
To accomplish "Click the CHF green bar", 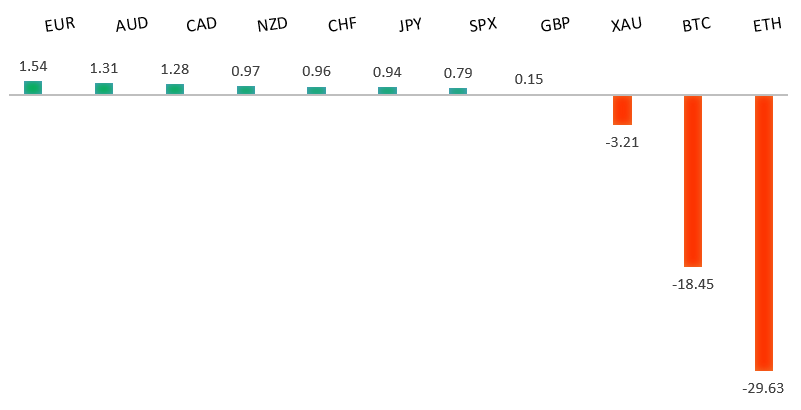I will point(316,91).
